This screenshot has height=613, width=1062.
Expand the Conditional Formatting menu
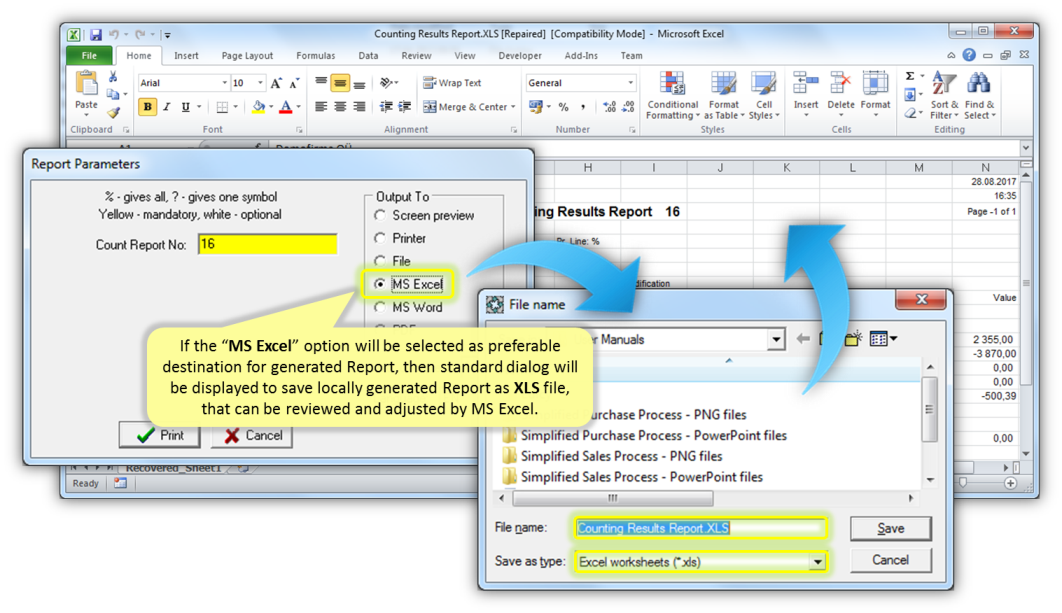click(x=672, y=96)
